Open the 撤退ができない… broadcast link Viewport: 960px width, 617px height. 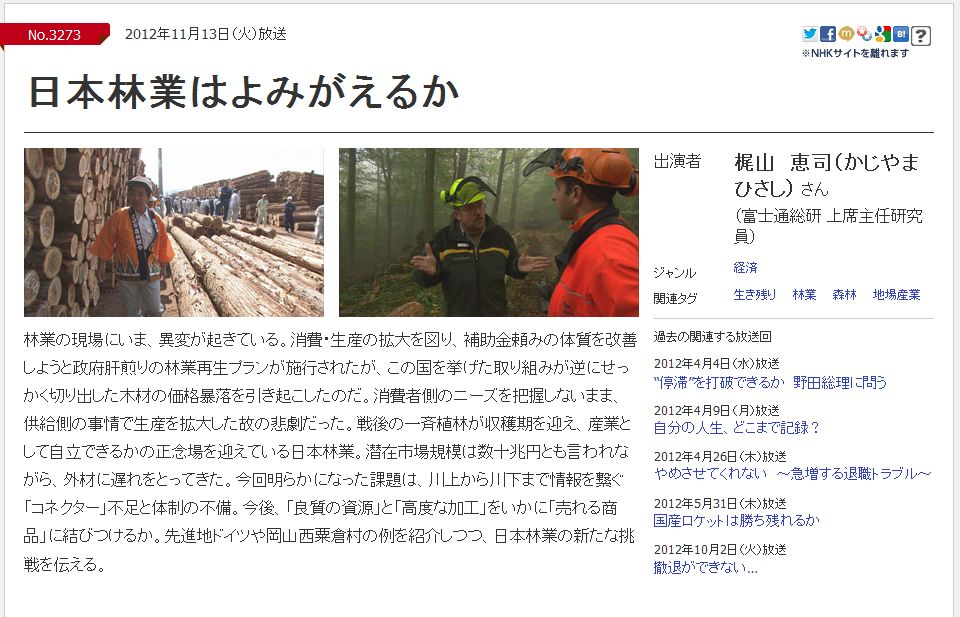705,567
